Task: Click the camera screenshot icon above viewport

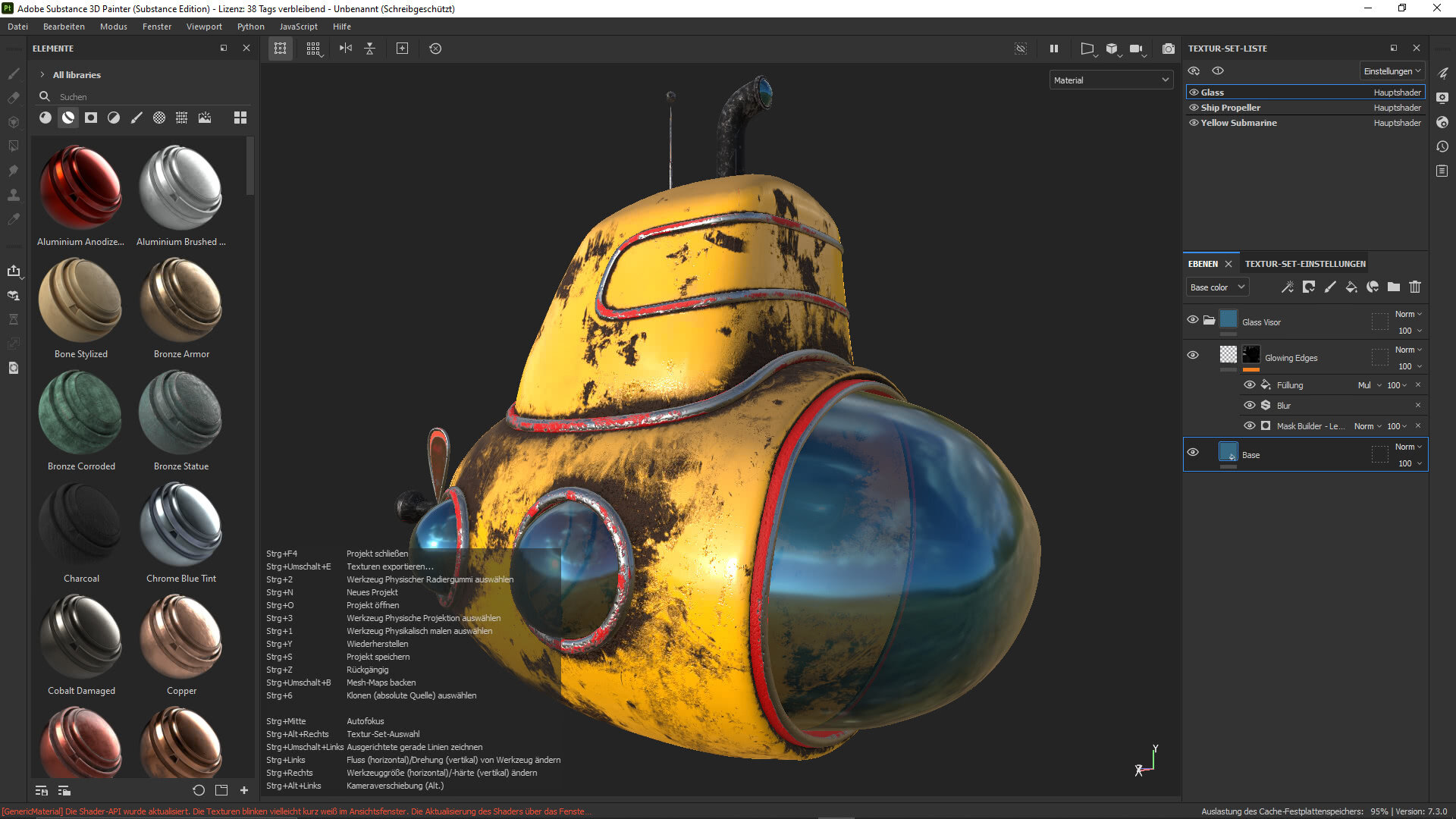Action: tap(1168, 49)
